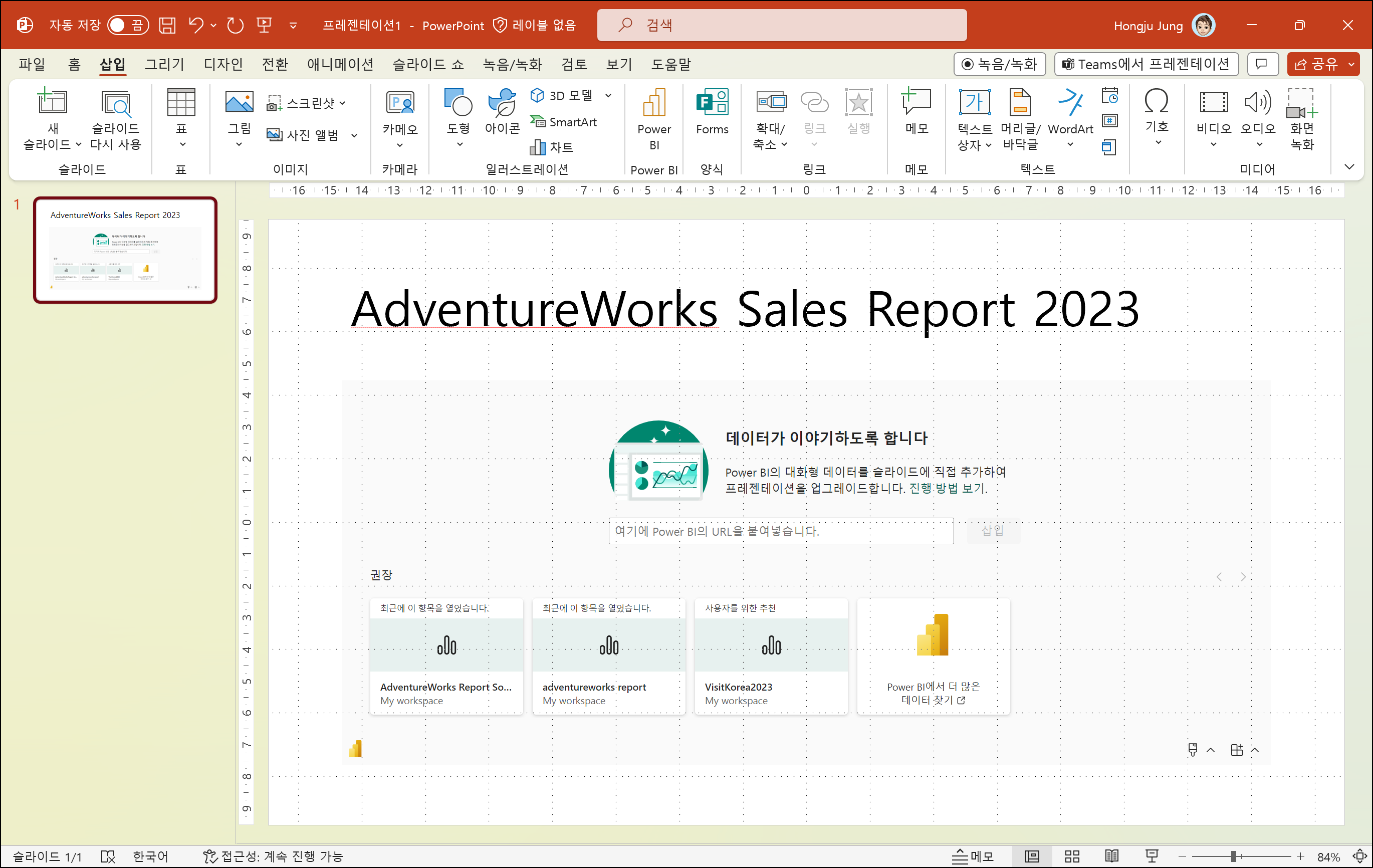Toggle 자동 저장 autosave switch
1373x868 pixels.
tap(128, 25)
